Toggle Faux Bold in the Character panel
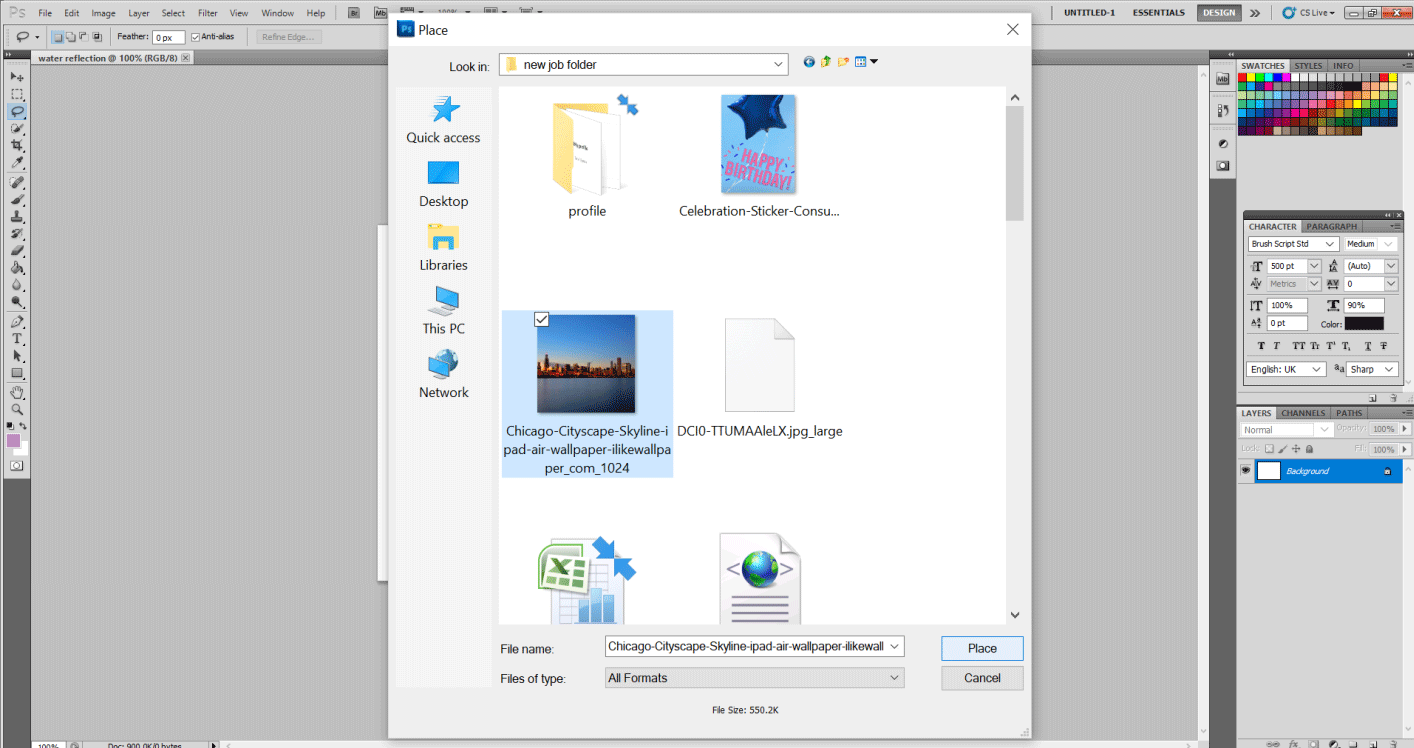 click(x=1261, y=346)
